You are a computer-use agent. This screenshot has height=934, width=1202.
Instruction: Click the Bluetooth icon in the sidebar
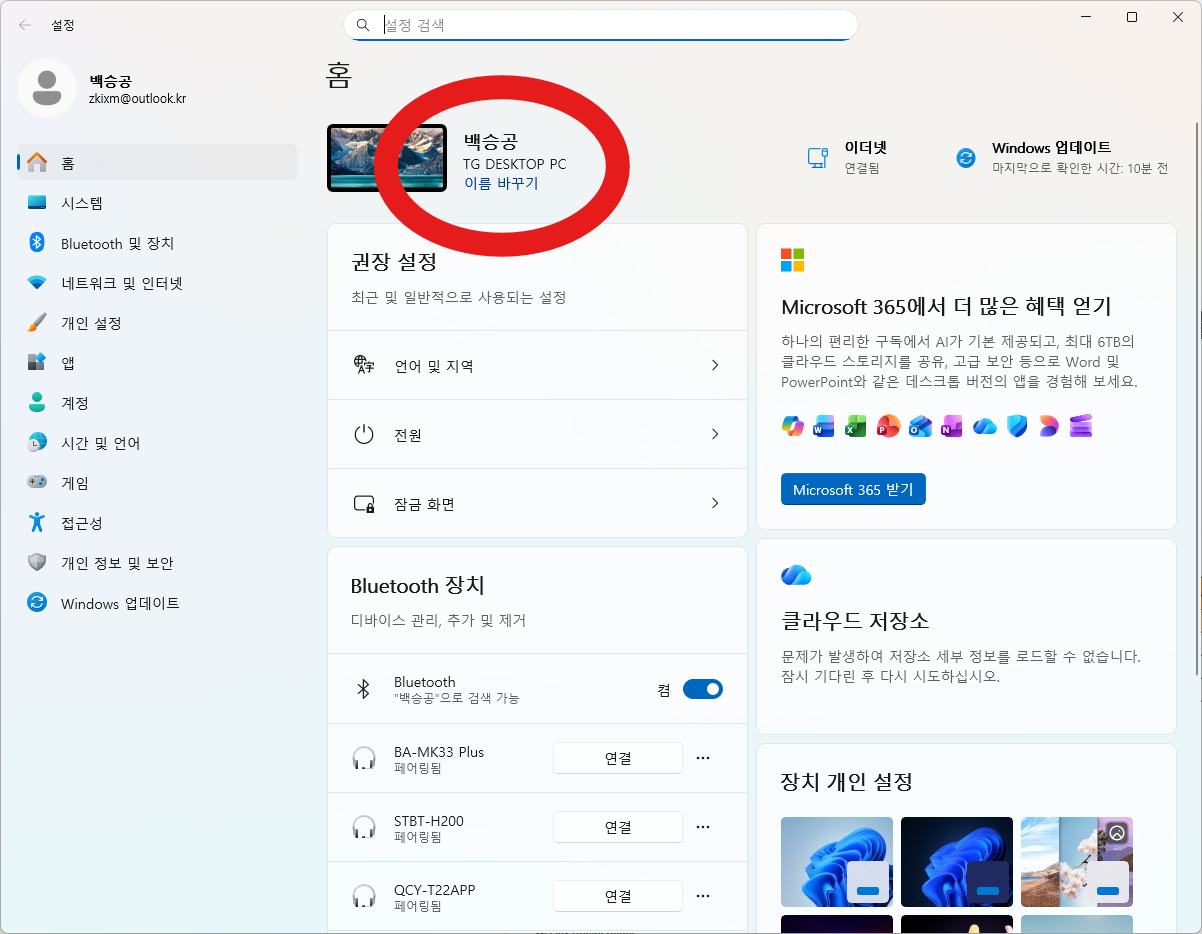point(37,243)
